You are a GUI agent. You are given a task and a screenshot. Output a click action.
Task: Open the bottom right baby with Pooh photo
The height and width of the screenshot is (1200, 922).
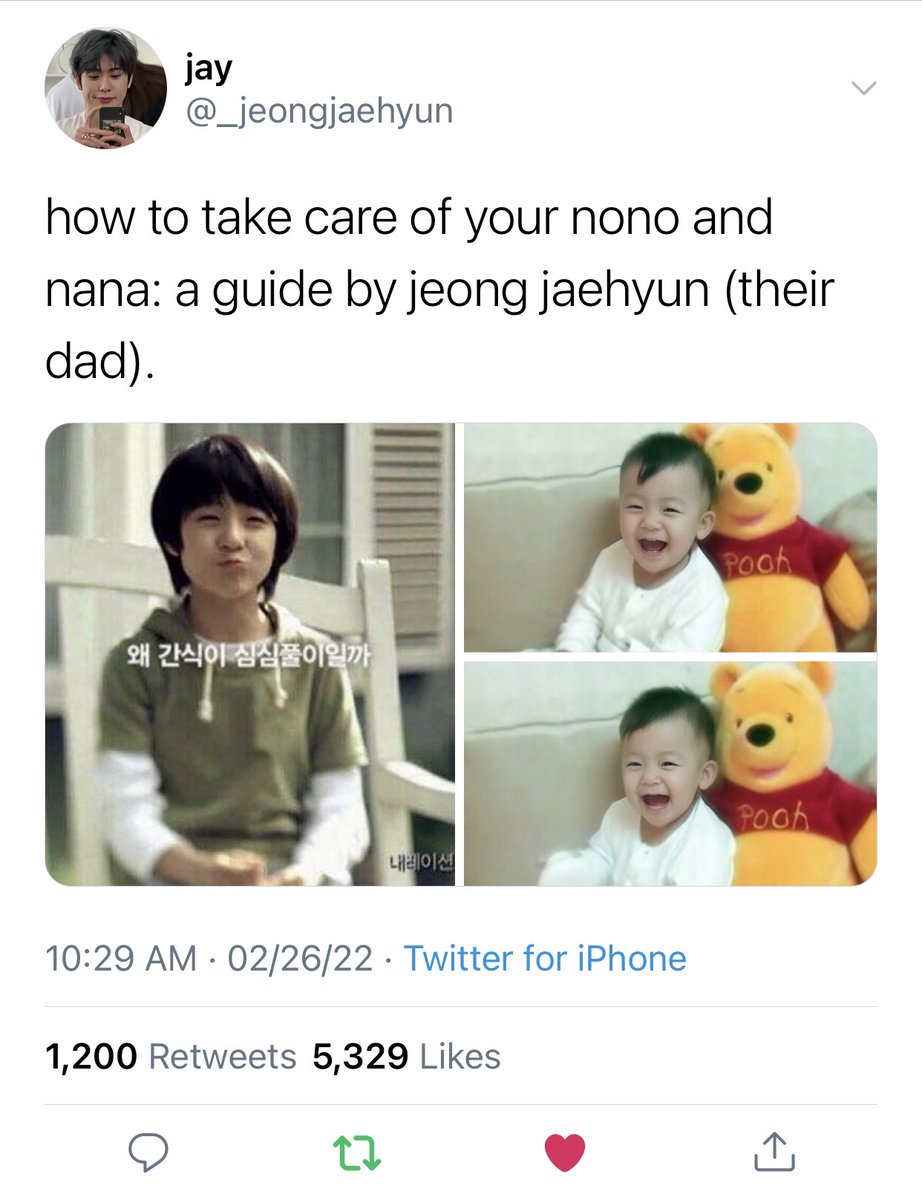pyautogui.click(x=670, y=773)
